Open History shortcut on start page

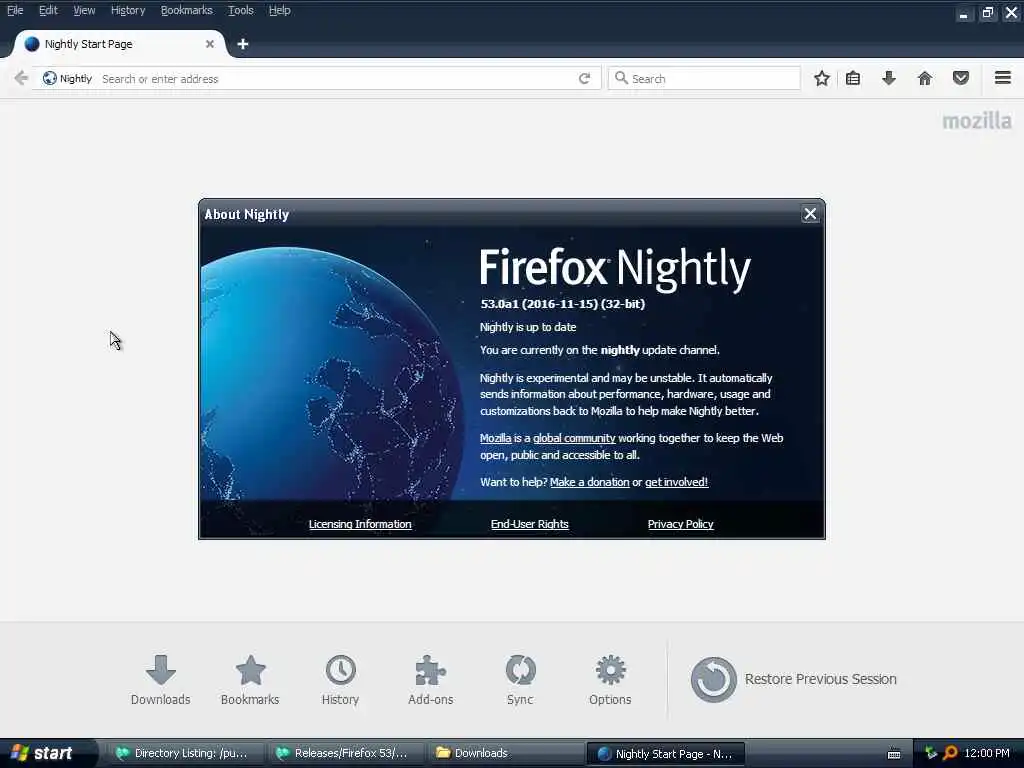pos(340,679)
